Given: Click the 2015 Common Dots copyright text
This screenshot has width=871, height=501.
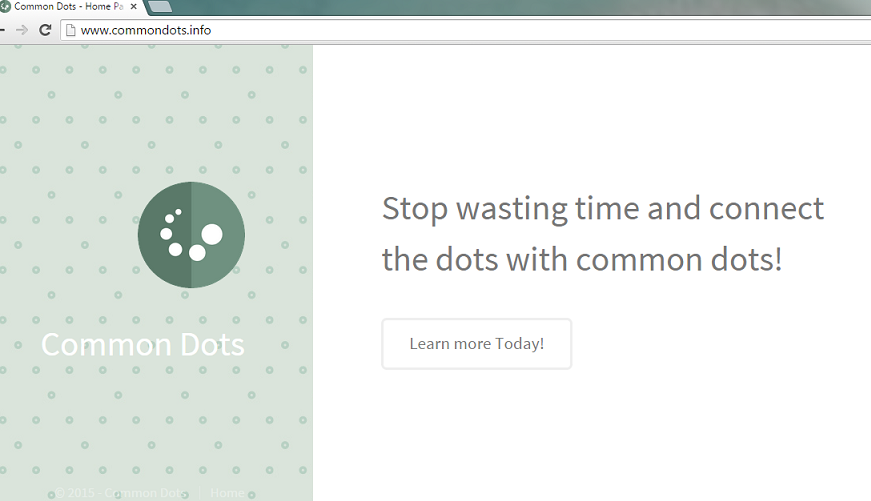Looking at the screenshot, I should point(121,493).
